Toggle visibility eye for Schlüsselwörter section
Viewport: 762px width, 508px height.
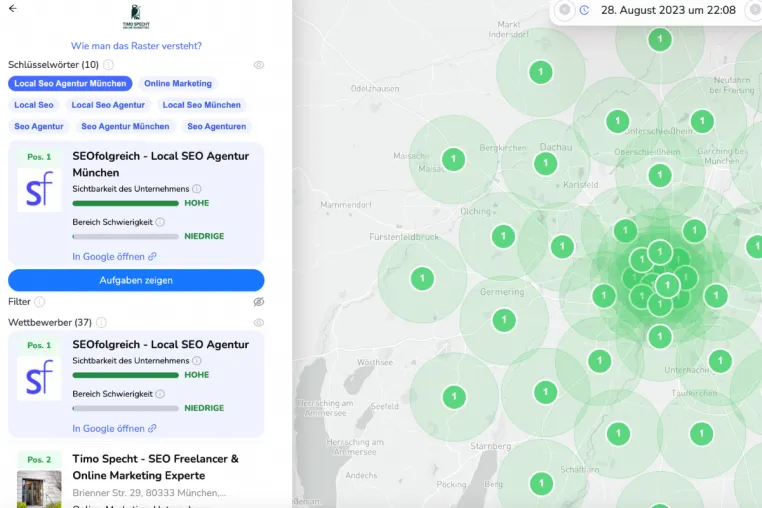tap(259, 65)
